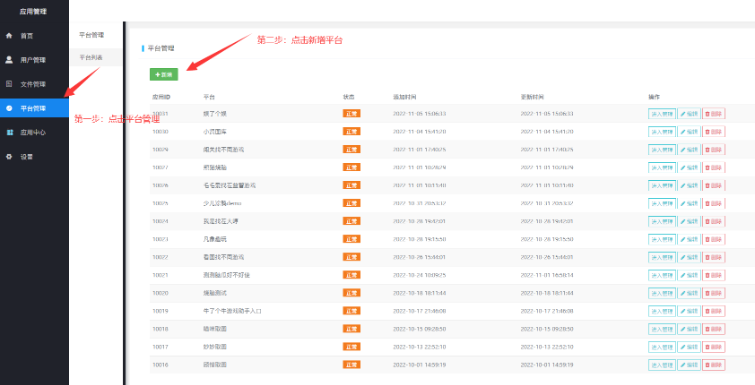This screenshot has height=385, width=755.
Task: Edit the platform with ID 10023
Action: 689,239
